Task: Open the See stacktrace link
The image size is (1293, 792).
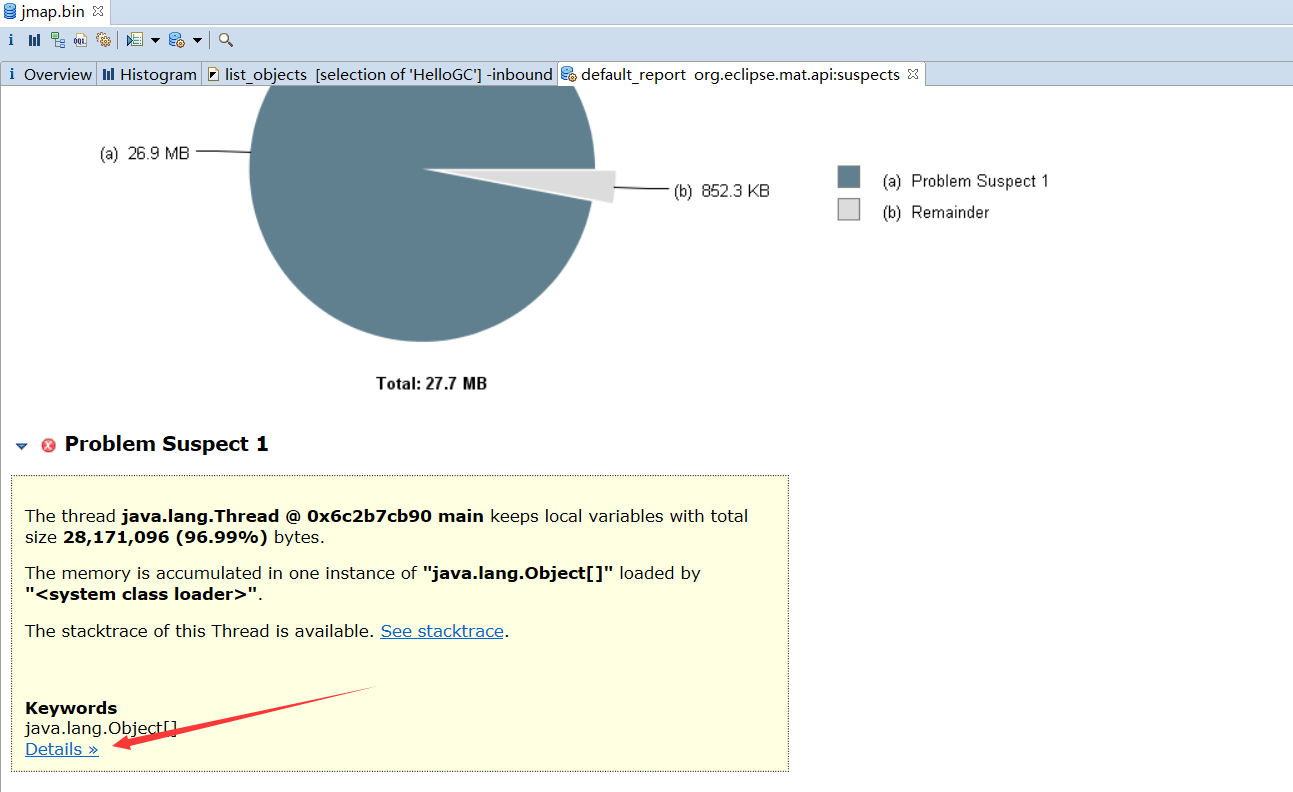Action: point(442,631)
